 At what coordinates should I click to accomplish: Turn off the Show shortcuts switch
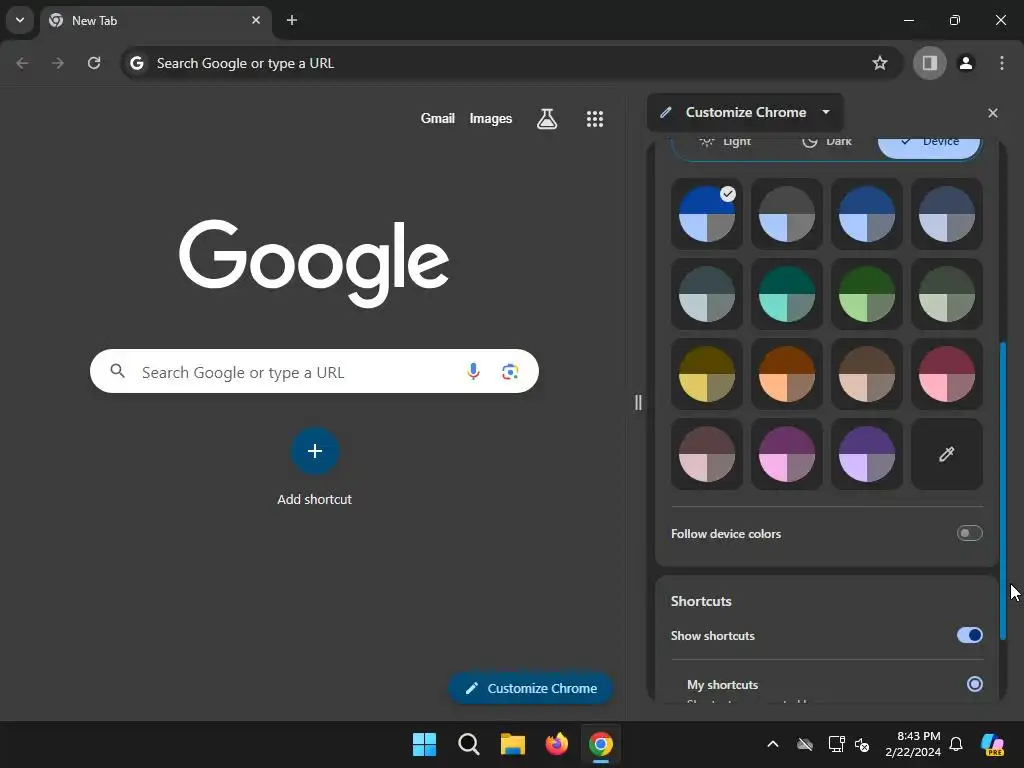click(969, 635)
